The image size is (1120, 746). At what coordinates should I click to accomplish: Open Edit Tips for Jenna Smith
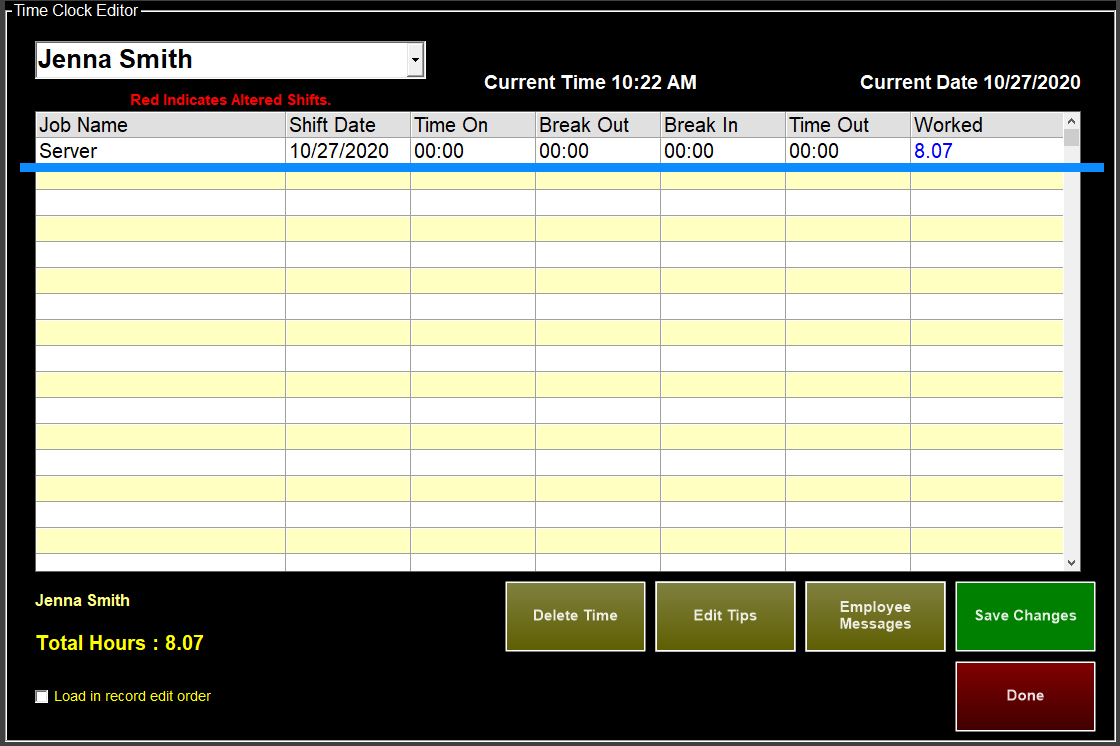tap(725, 616)
